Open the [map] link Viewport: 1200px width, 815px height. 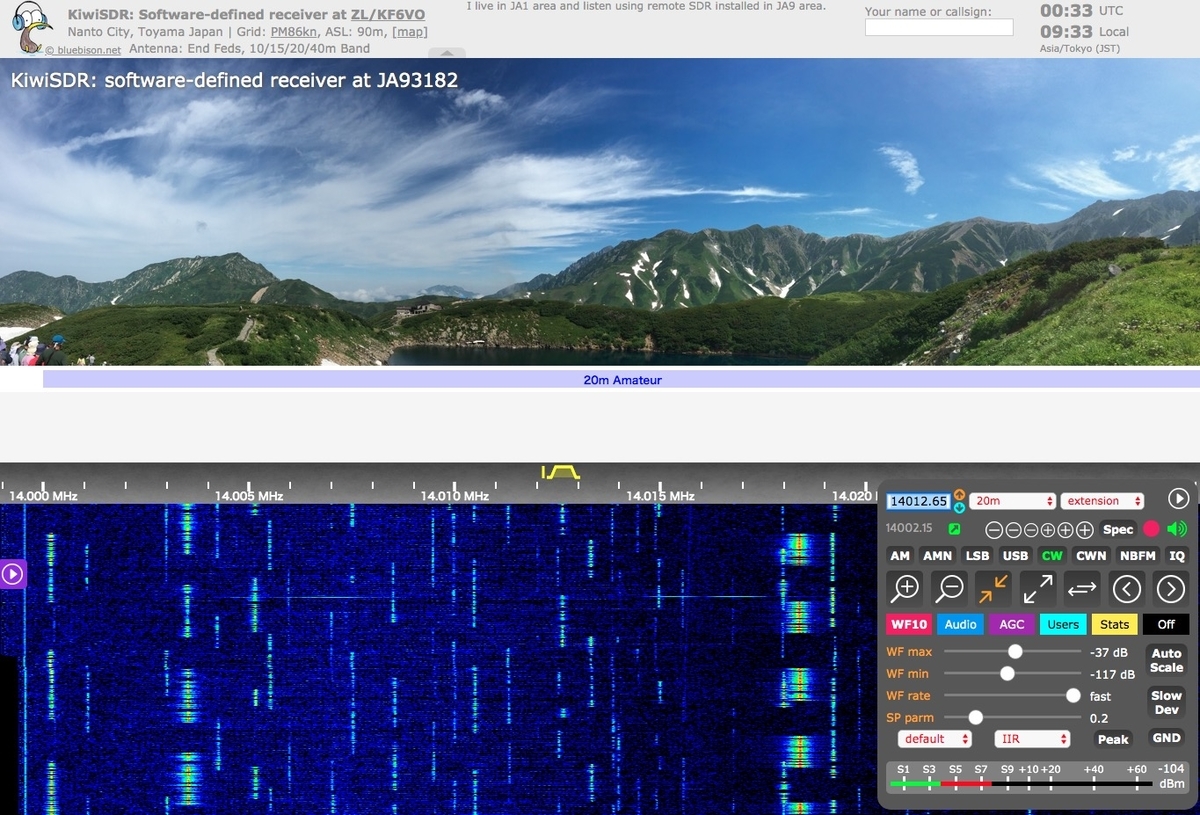coord(409,31)
